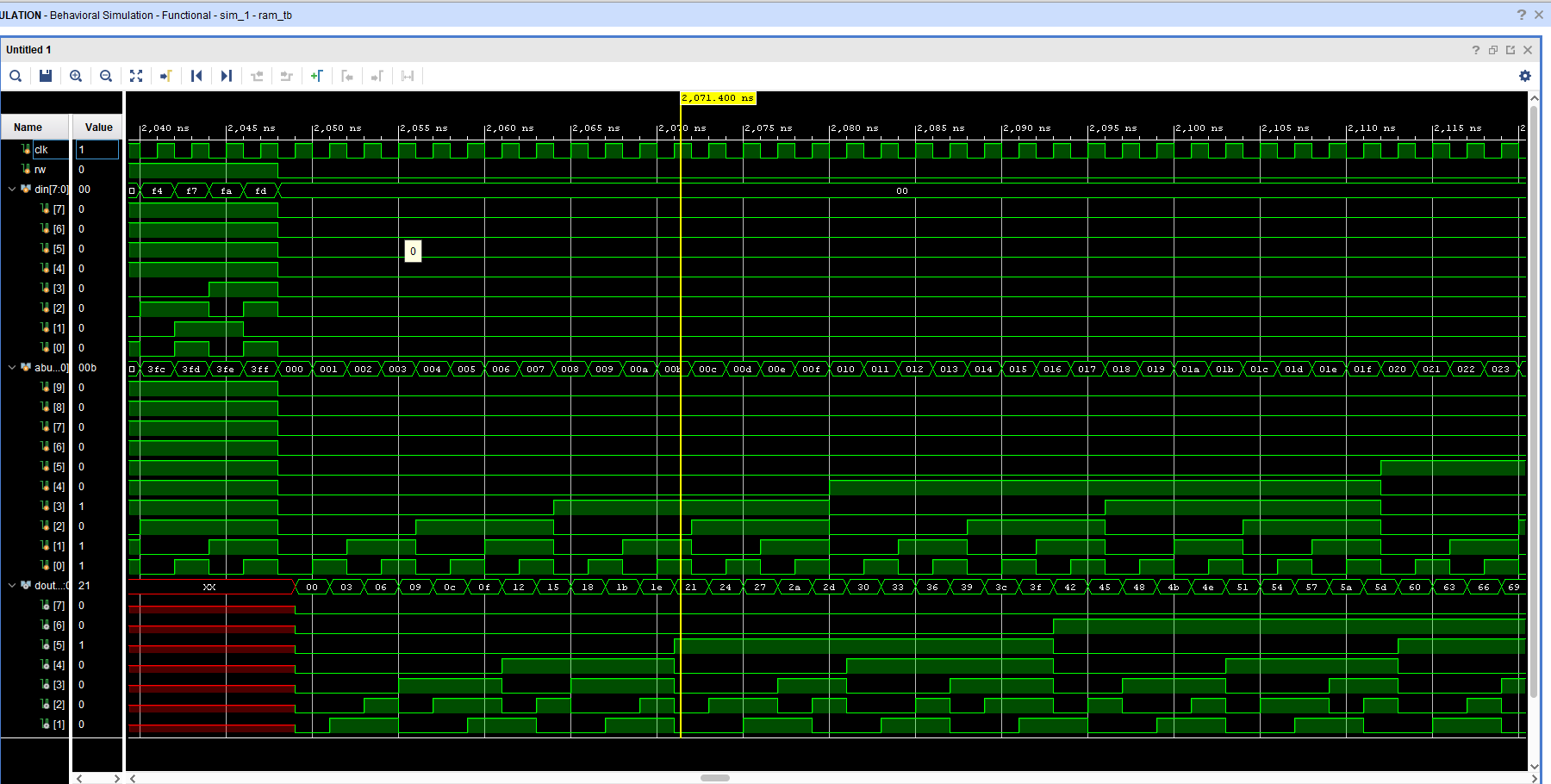This screenshot has width=1551, height=784.
Task: Click the Zoom Fit icon
Action: coord(136,76)
